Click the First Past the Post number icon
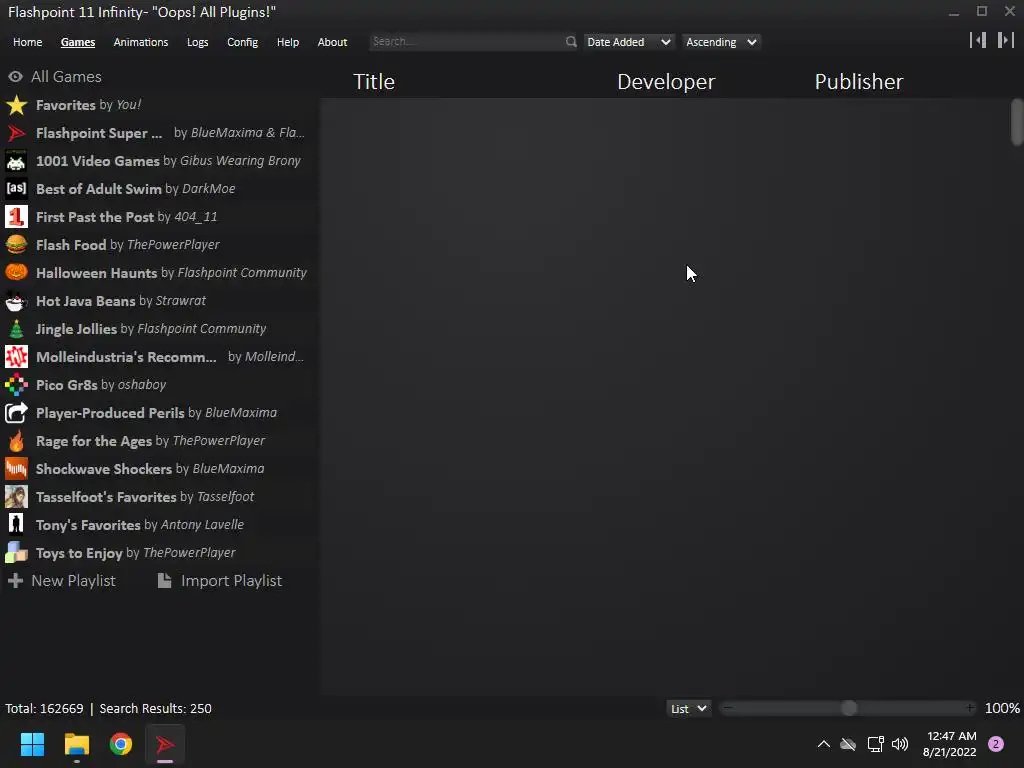The height and width of the screenshot is (768, 1024). click(x=16, y=217)
